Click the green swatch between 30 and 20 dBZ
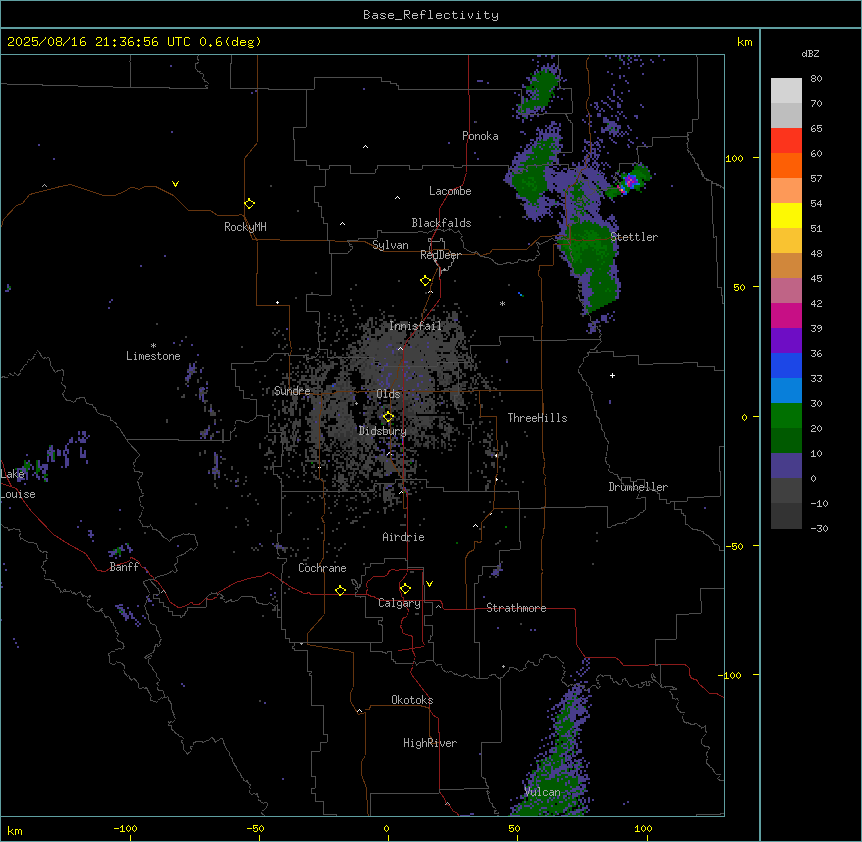Screen dimensions: 862x842 [786, 416]
